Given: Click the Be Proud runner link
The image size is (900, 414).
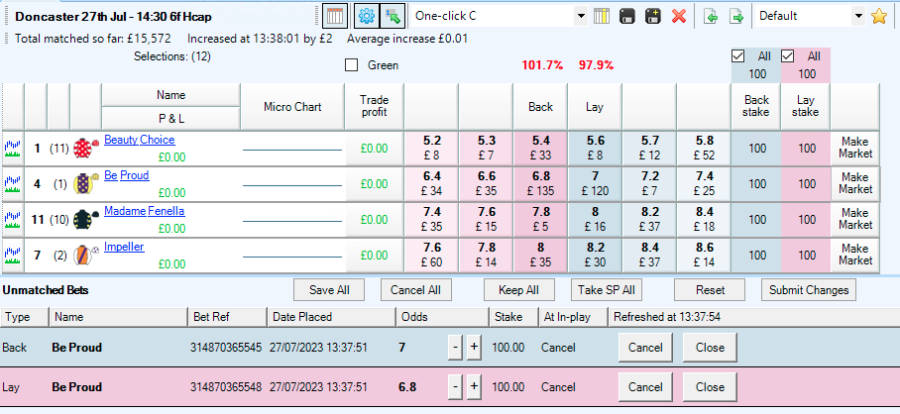Looking at the screenshot, I should [x=126, y=175].
